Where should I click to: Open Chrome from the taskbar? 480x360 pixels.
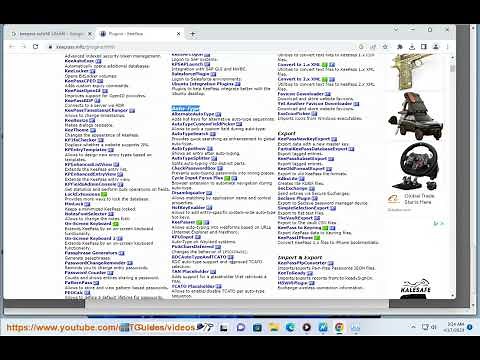339,327
